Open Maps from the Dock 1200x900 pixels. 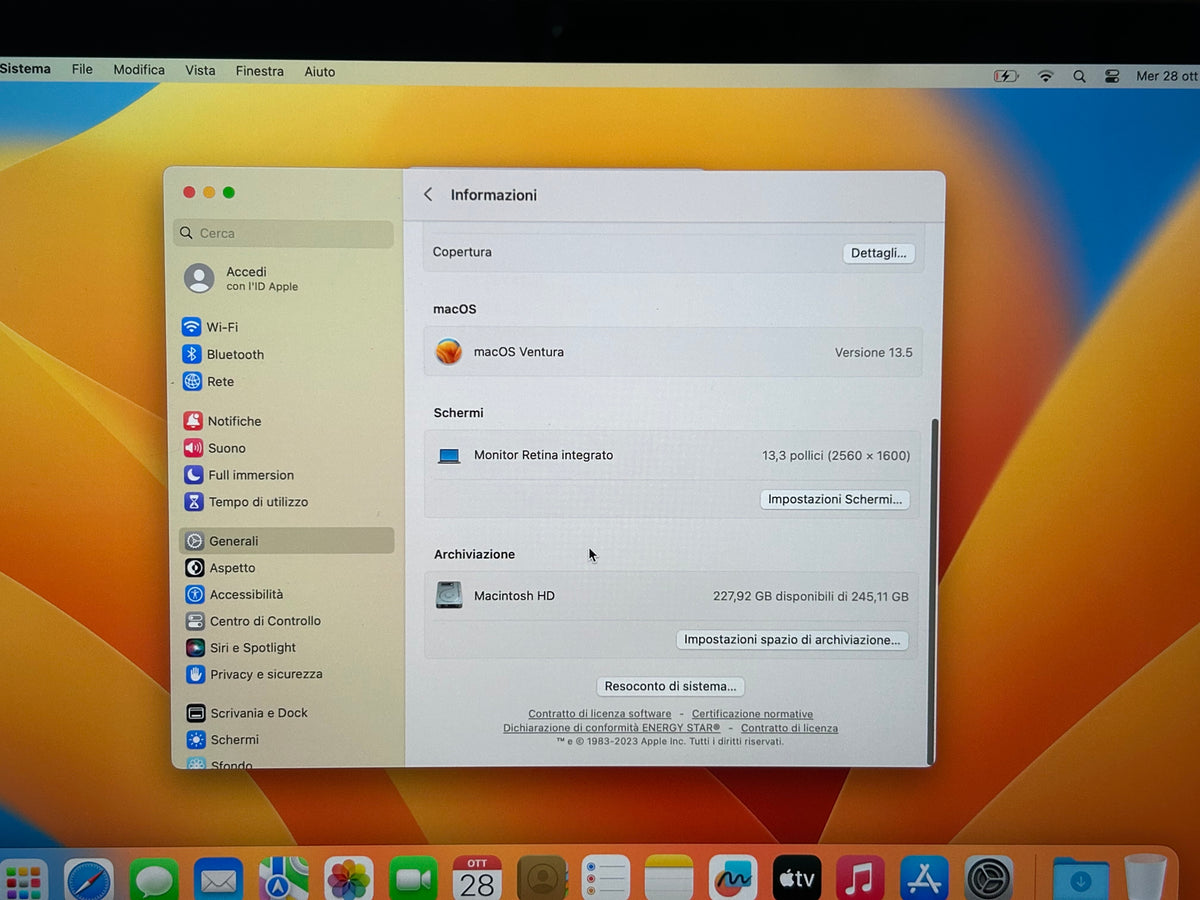284,880
